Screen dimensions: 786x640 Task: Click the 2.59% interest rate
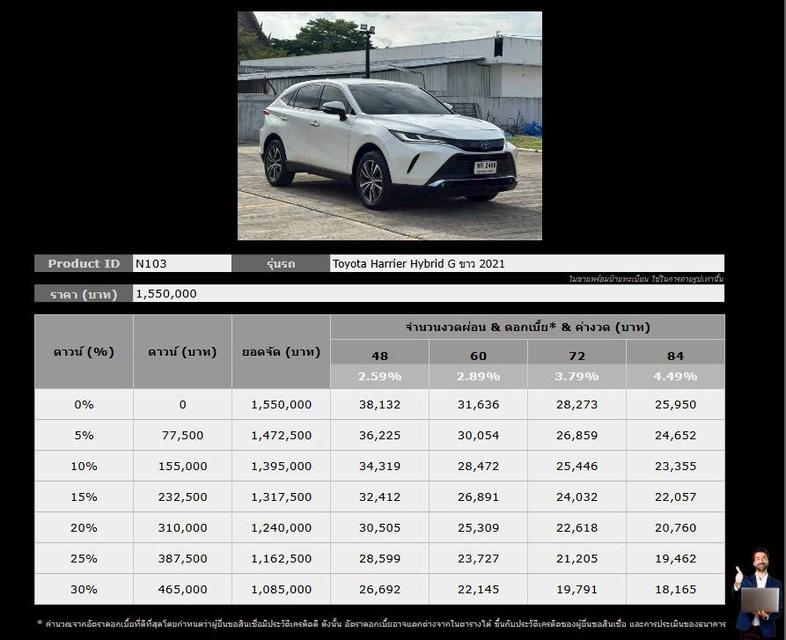tap(379, 376)
